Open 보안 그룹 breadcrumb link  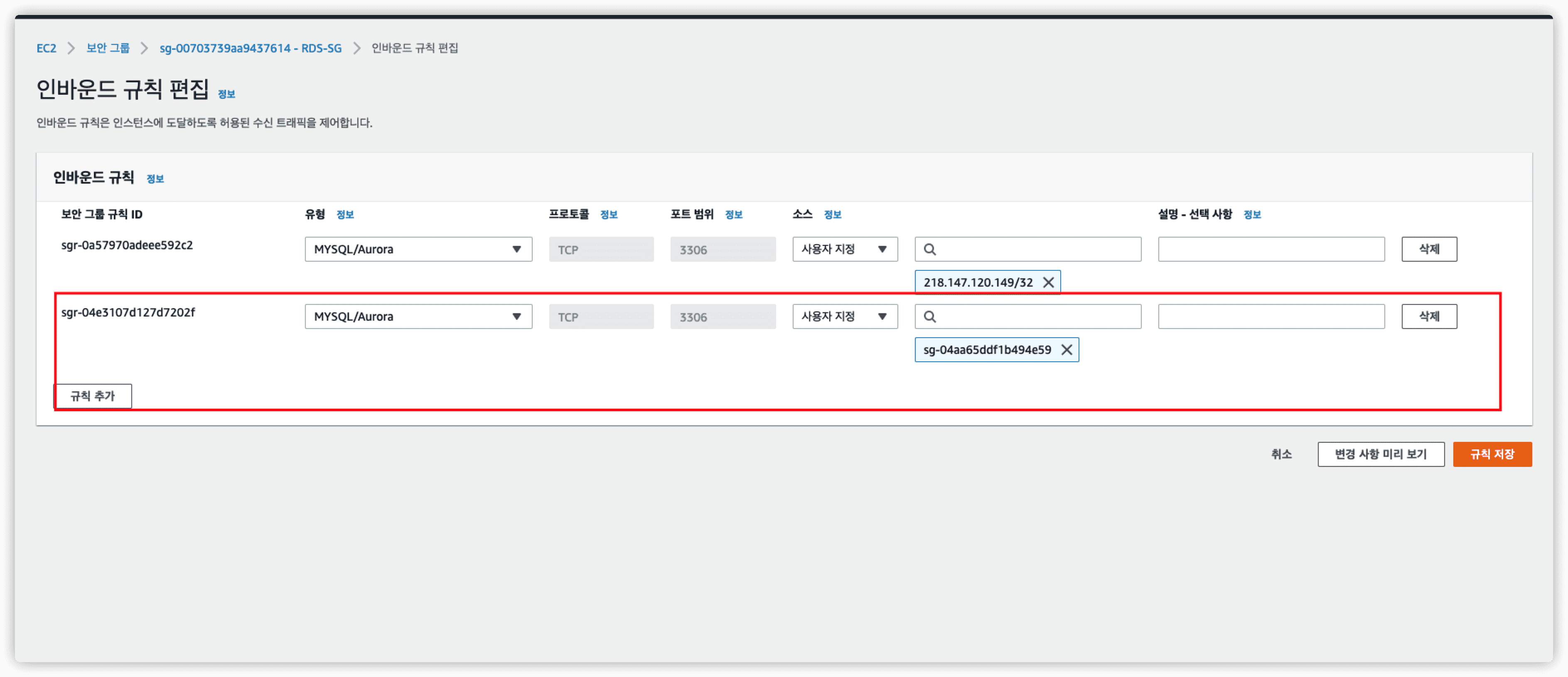(x=108, y=48)
